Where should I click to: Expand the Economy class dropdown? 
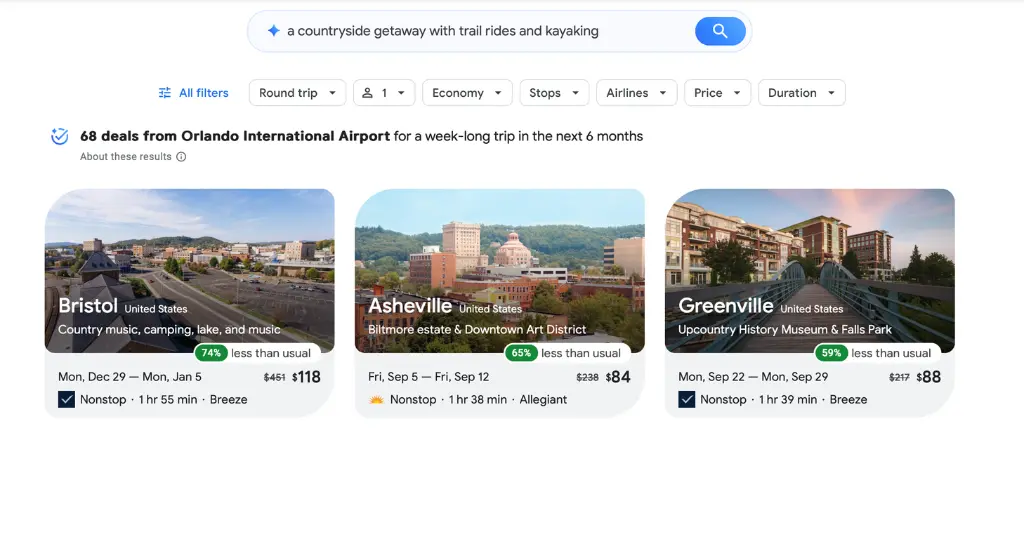(x=467, y=93)
